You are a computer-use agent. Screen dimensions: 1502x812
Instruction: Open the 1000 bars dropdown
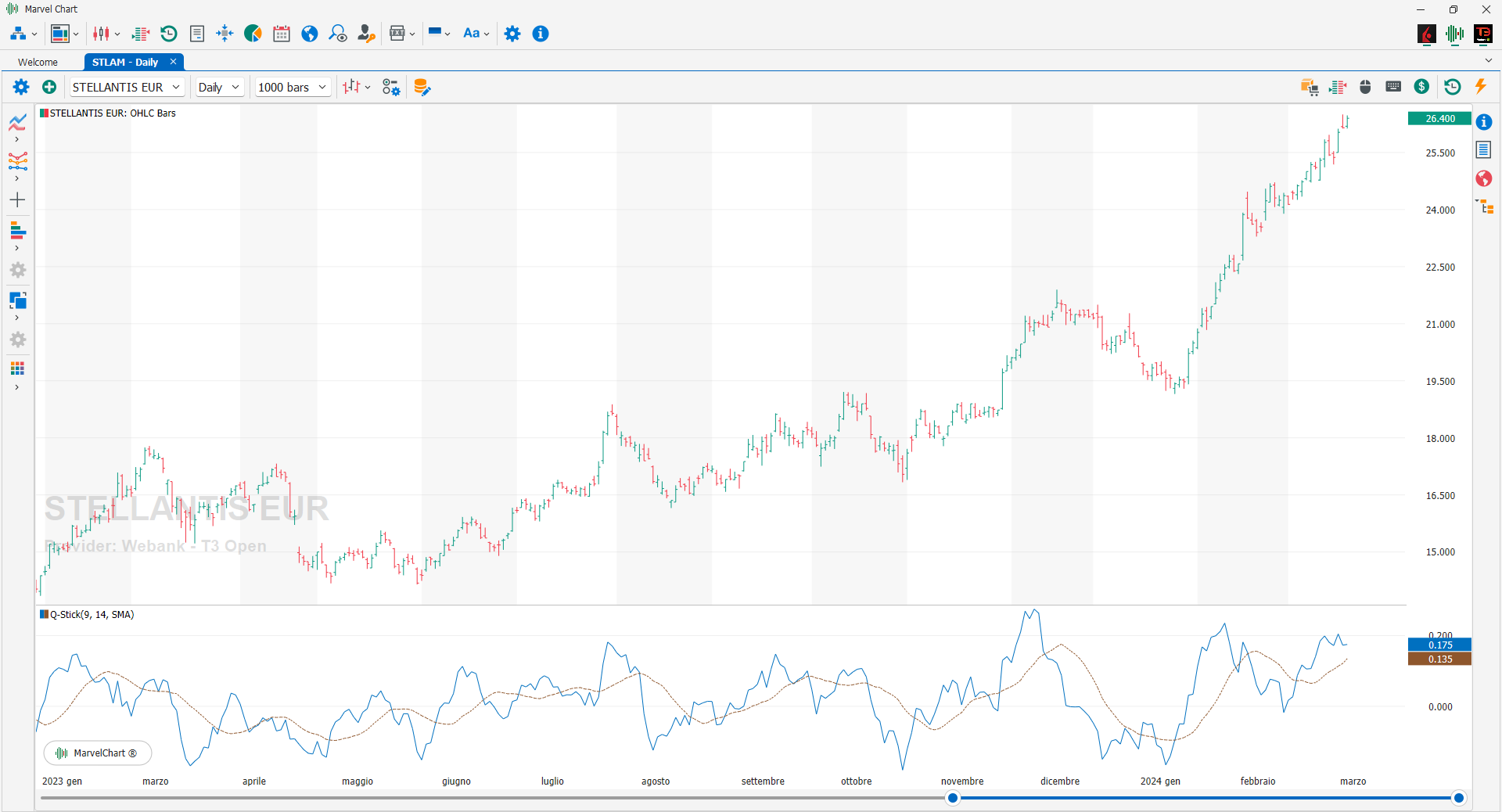pos(293,87)
